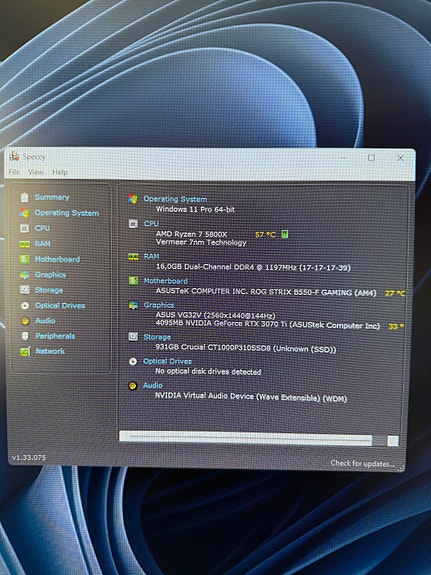Open the Audio speaker icon in sidebar
This screenshot has width=431, height=575.
pyautogui.click(x=25, y=321)
